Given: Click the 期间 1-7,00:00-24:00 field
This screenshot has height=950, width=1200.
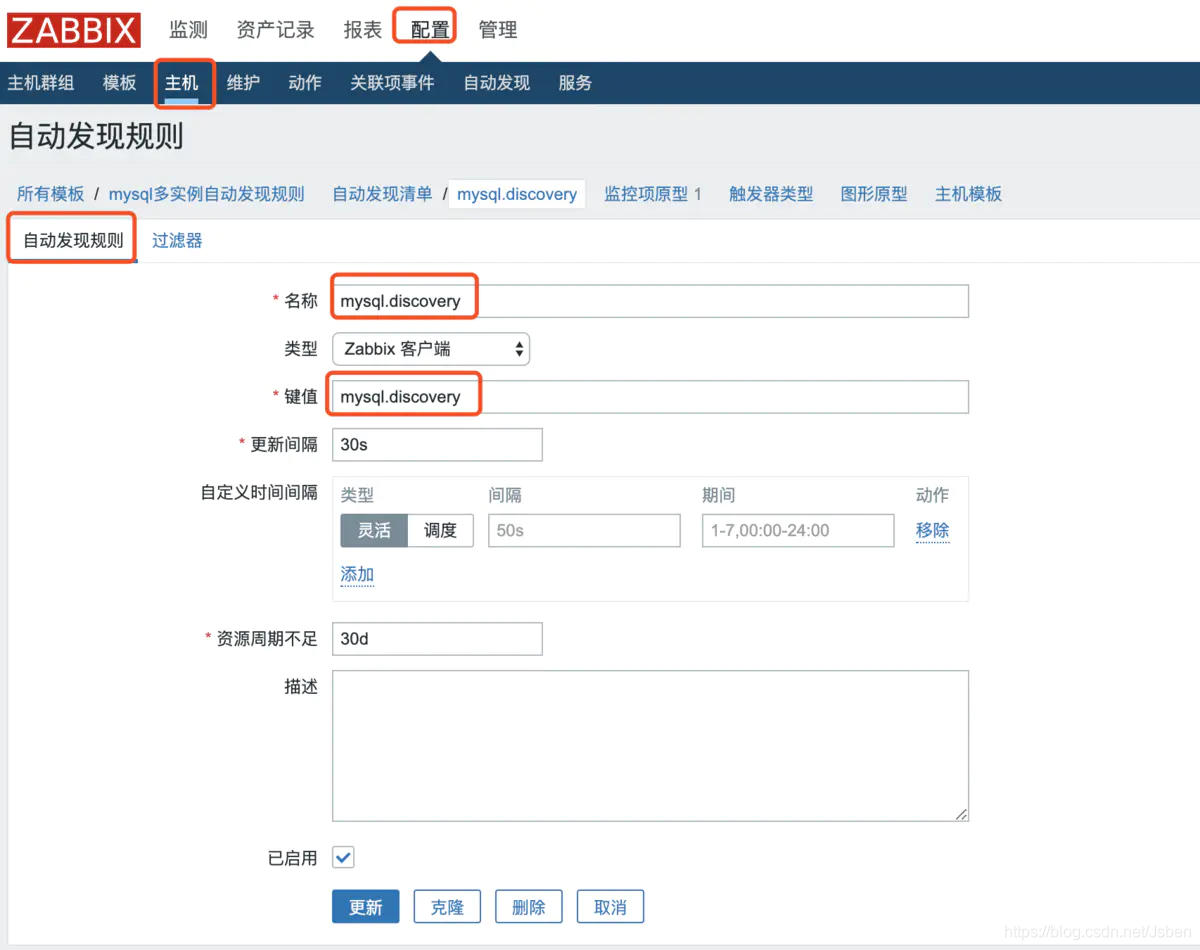Looking at the screenshot, I should point(798,531).
